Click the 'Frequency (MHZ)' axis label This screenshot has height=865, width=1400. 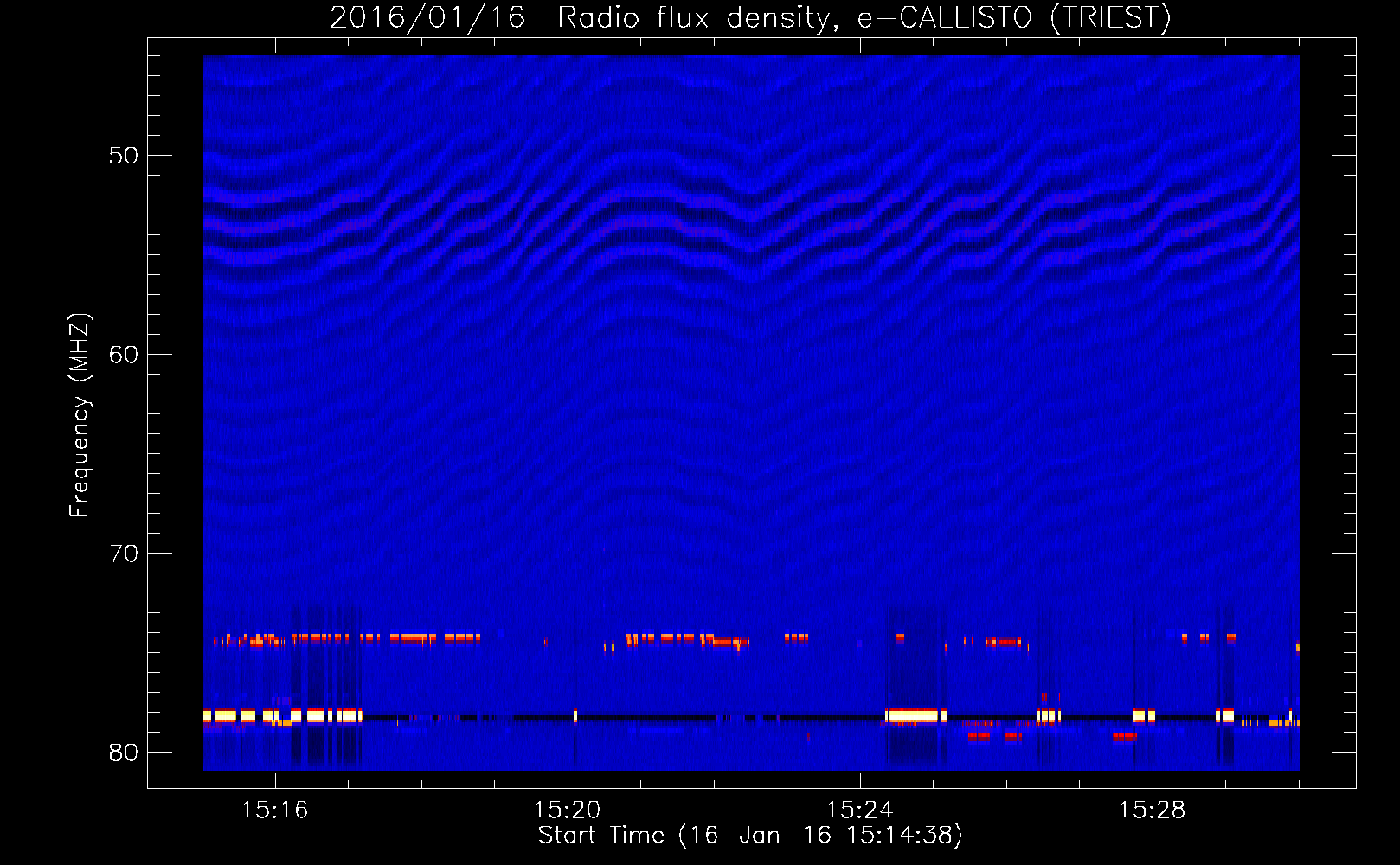coord(79,415)
